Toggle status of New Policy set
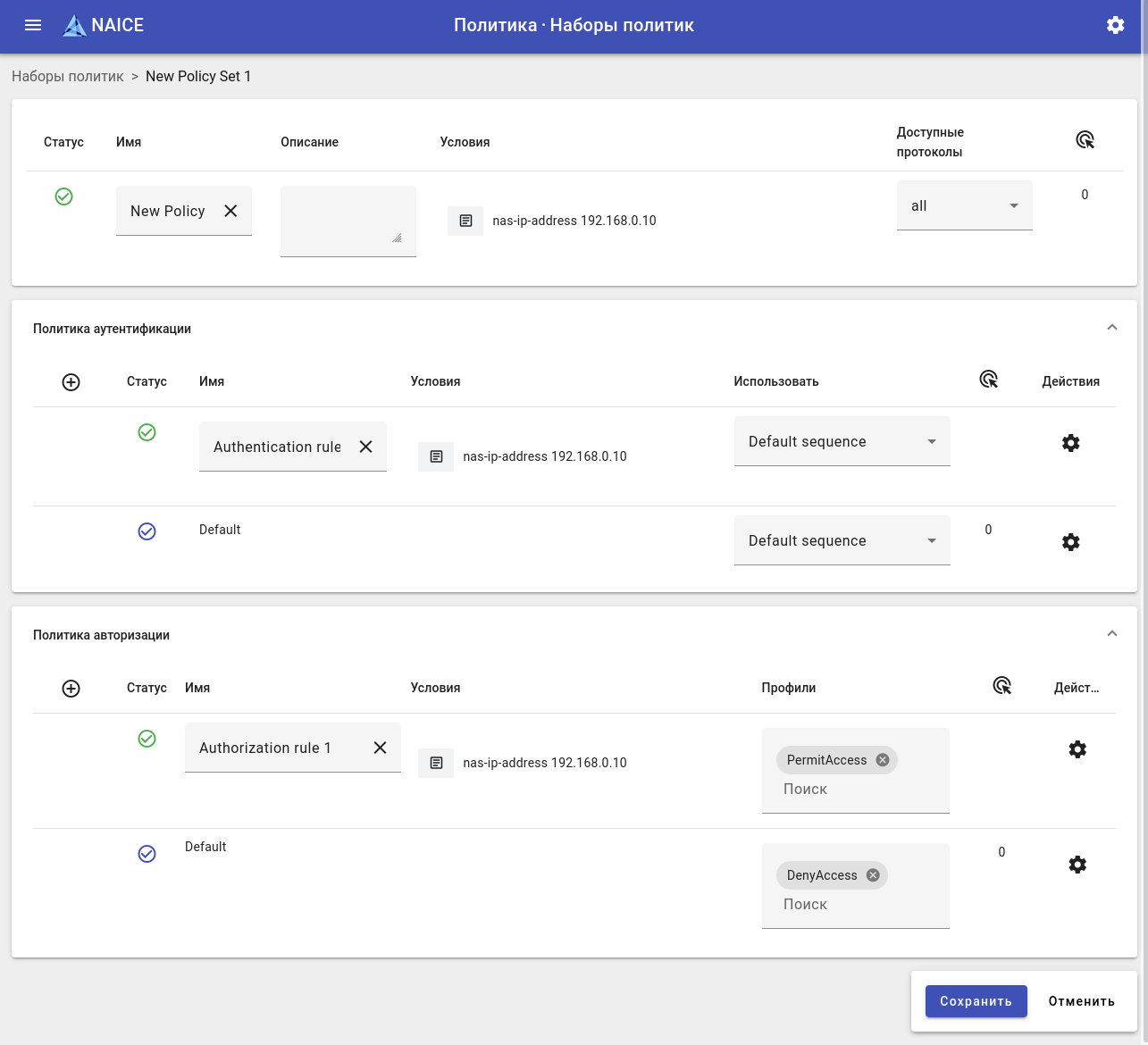The image size is (1148, 1045). (x=64, y=196)
